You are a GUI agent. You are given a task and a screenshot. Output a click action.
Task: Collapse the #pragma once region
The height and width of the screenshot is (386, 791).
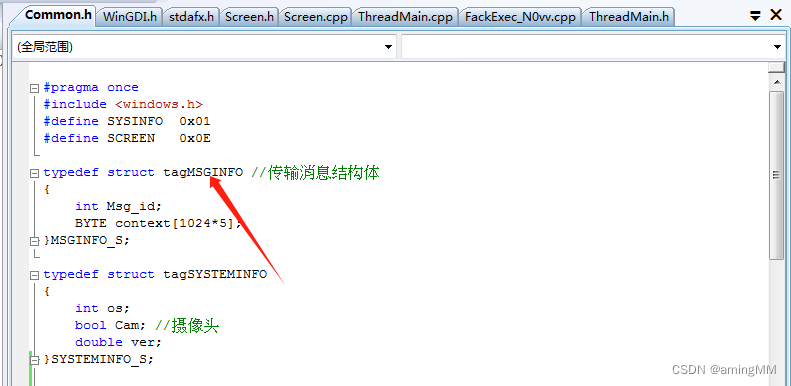pyautogui.click(x=34, y=88)
